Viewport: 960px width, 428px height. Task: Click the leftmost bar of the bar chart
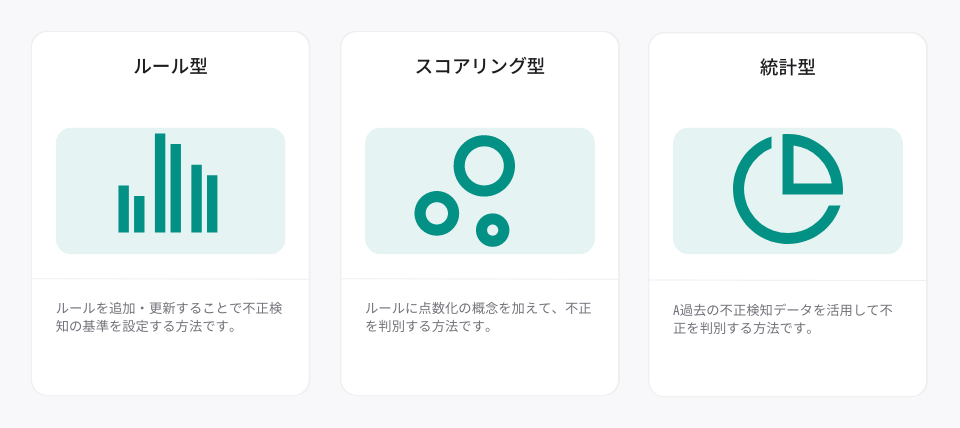(124, 209)
